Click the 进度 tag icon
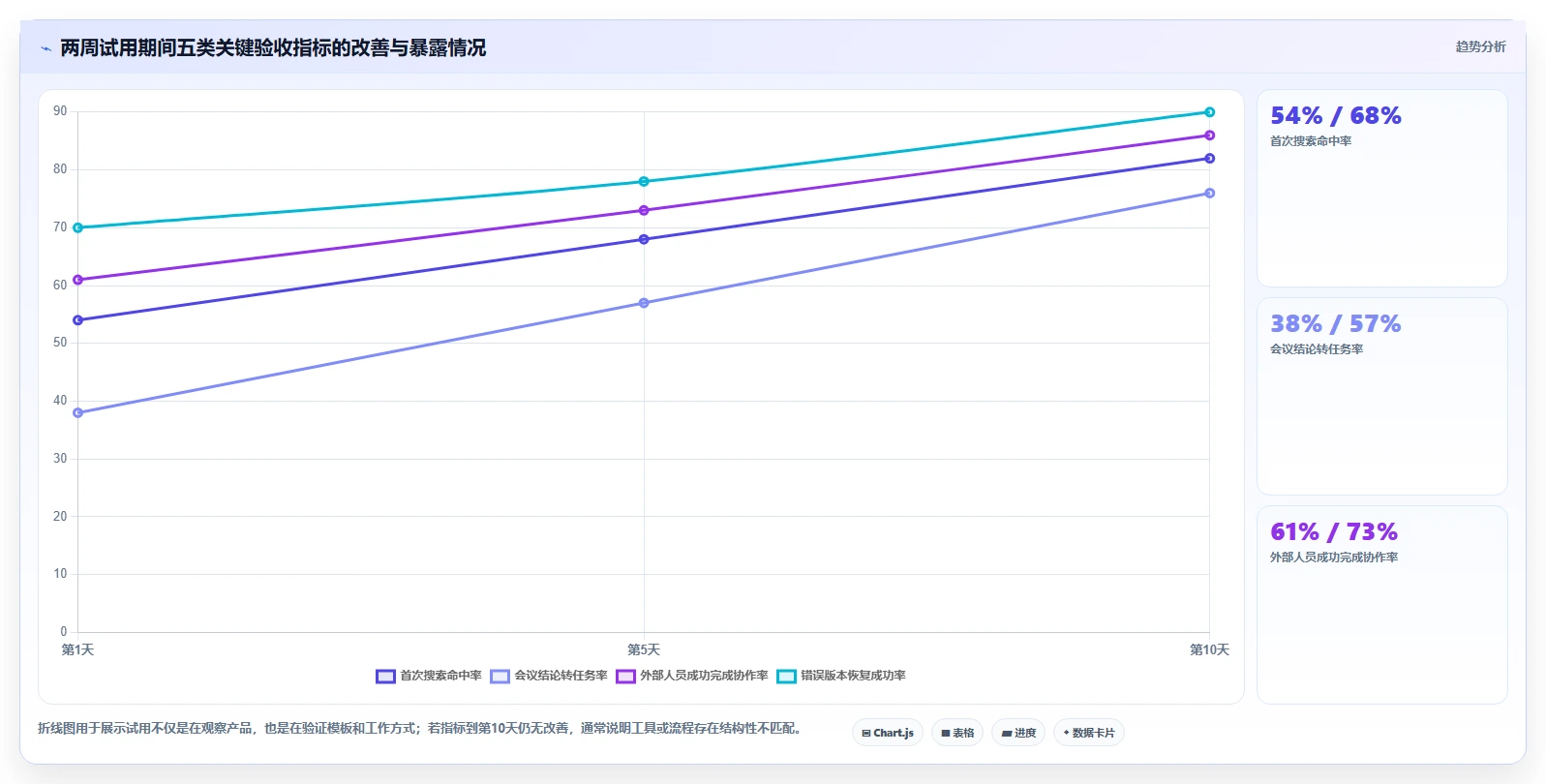 [x=1007, y=734]
